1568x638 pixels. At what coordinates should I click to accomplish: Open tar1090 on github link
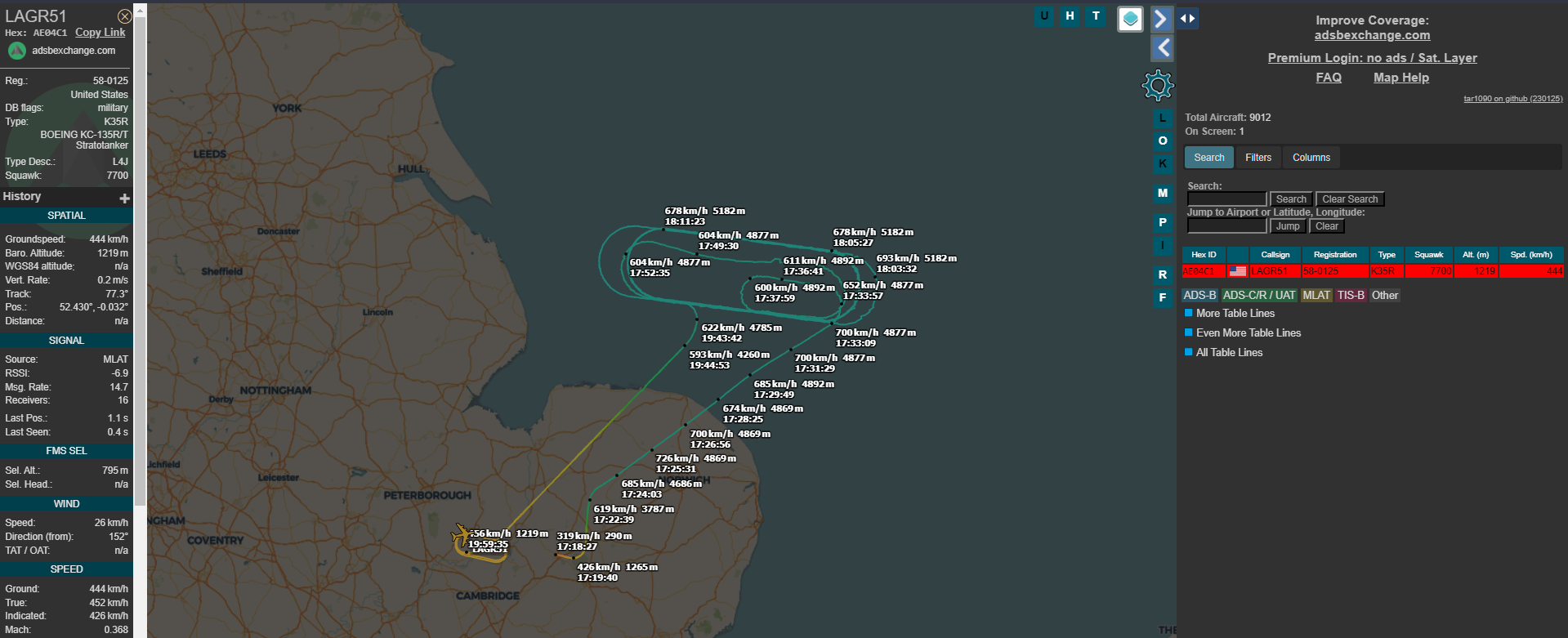[x=1512, y=99]
